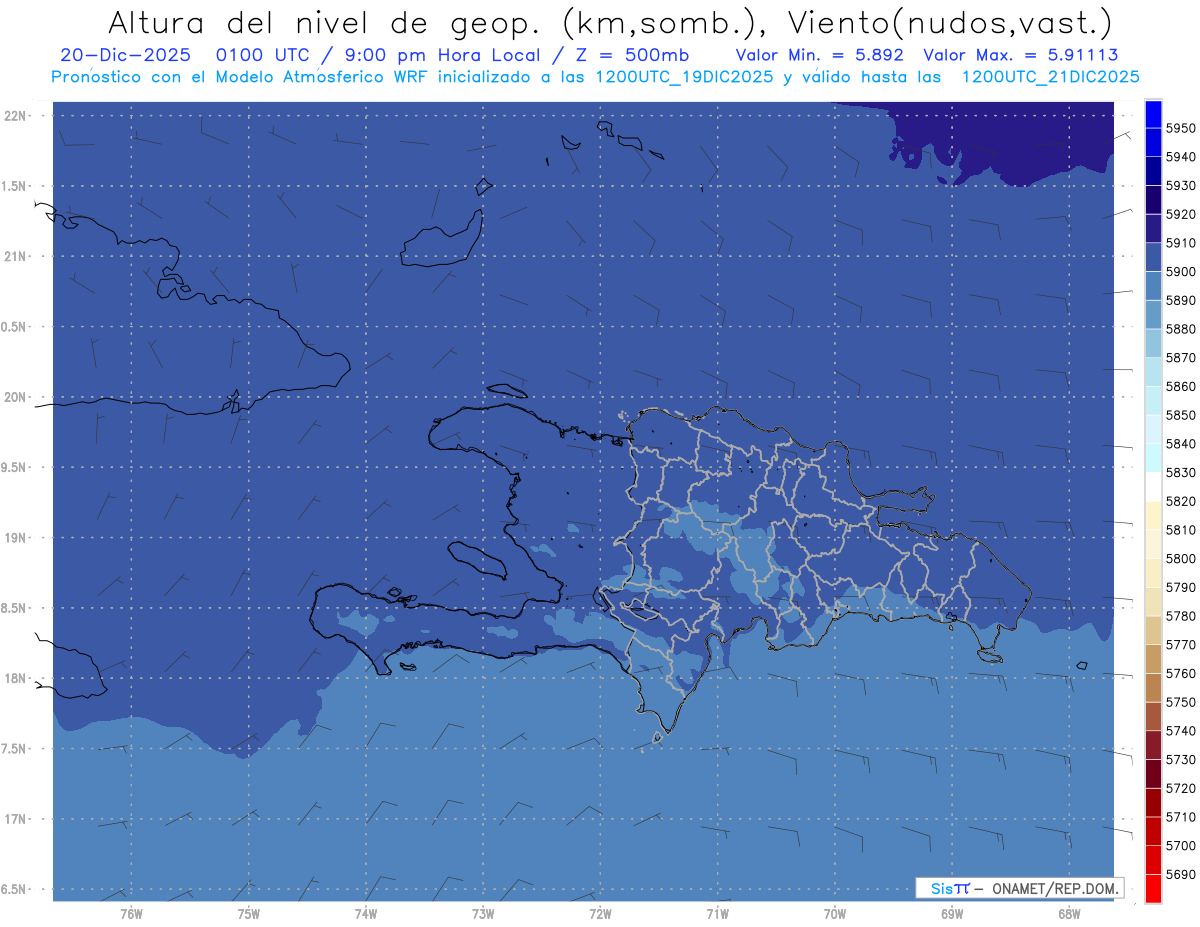Click the "Valor Max. = 5.91113" text

[1021, 55]
